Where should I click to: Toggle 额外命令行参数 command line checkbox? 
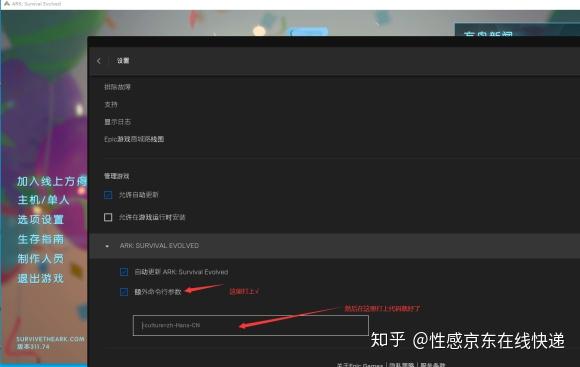[x=124, y=292]
